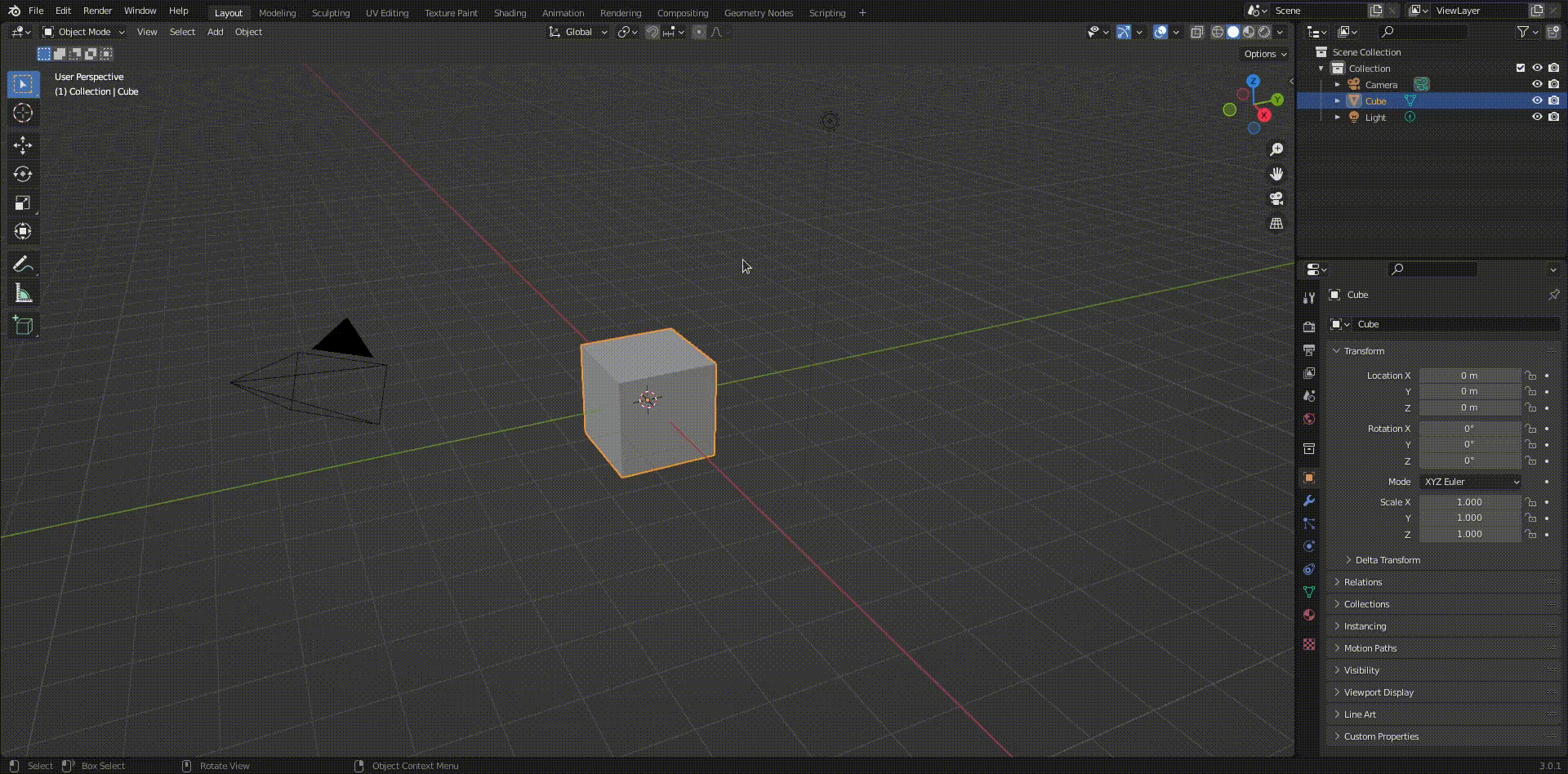The height and width of the screenshot is (774, 1568).
Task: Toggle visibility of the Light object
Action: point(1536,117)
